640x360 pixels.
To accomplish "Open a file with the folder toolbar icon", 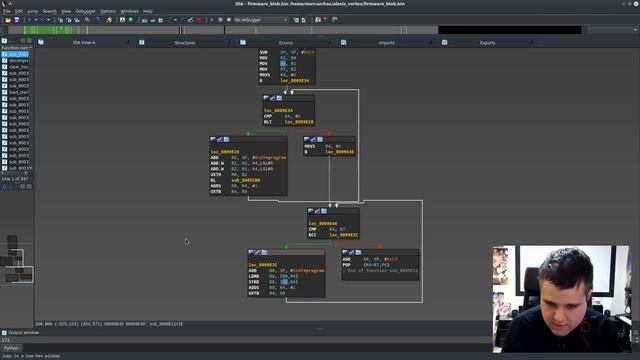I will pyautogui.click(x=8, y=20).
